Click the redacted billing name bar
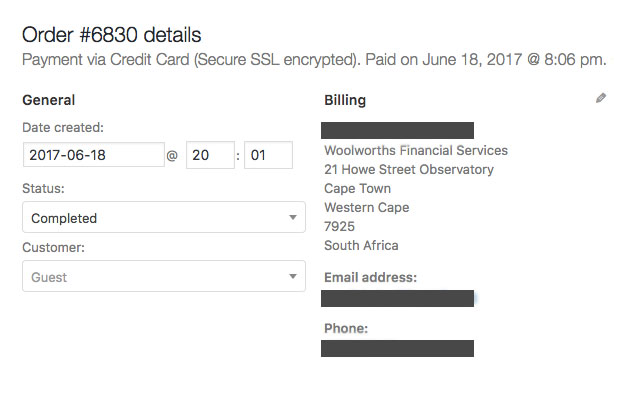This screenshot has width=624, height=401. 397,130
